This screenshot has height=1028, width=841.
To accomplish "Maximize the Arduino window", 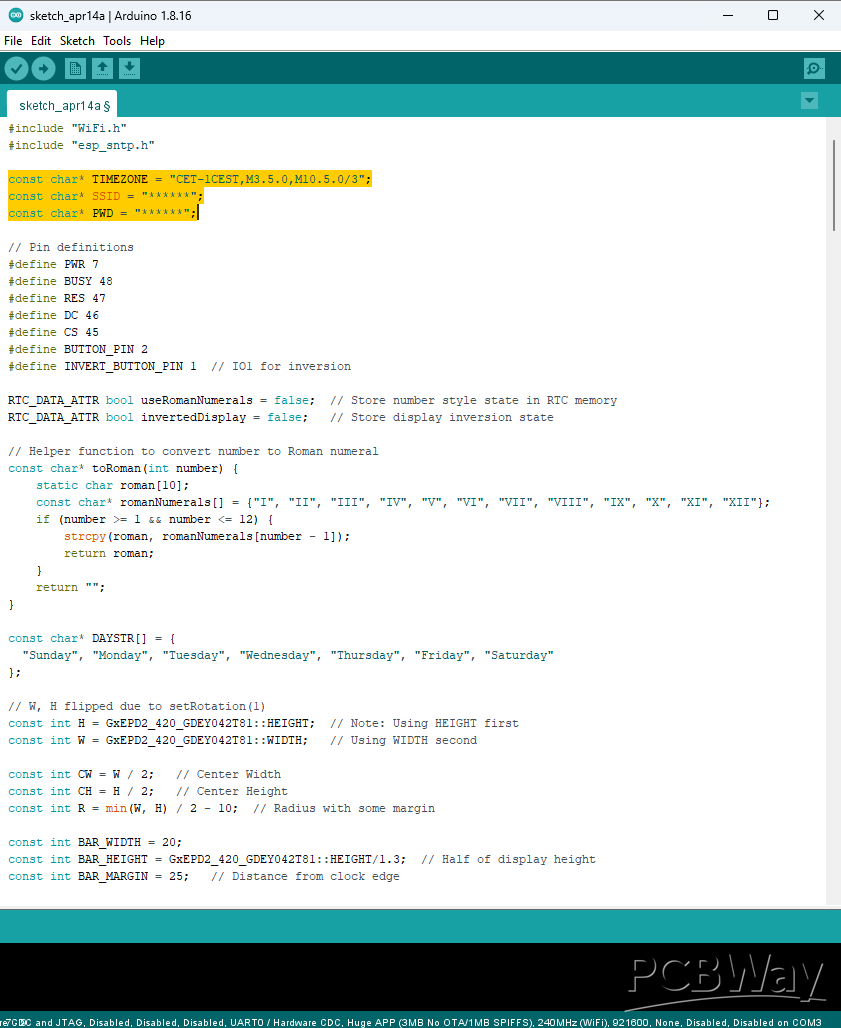I will coord(773,15).
